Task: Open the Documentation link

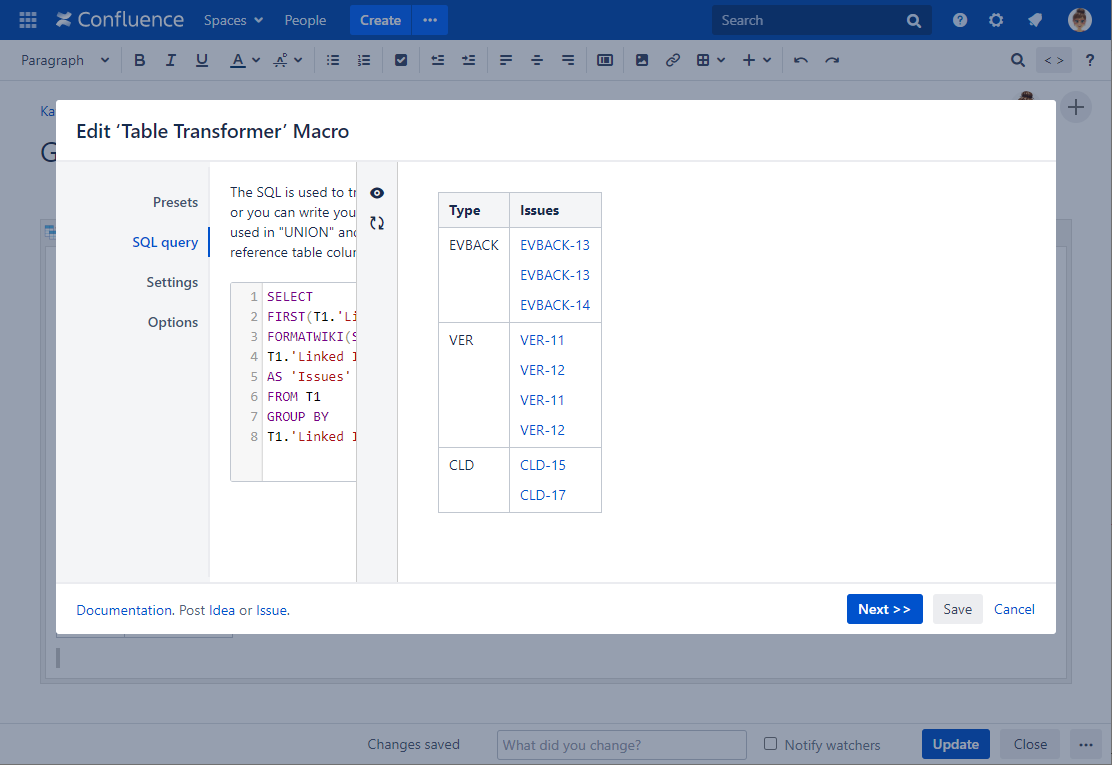Action: 124,610
